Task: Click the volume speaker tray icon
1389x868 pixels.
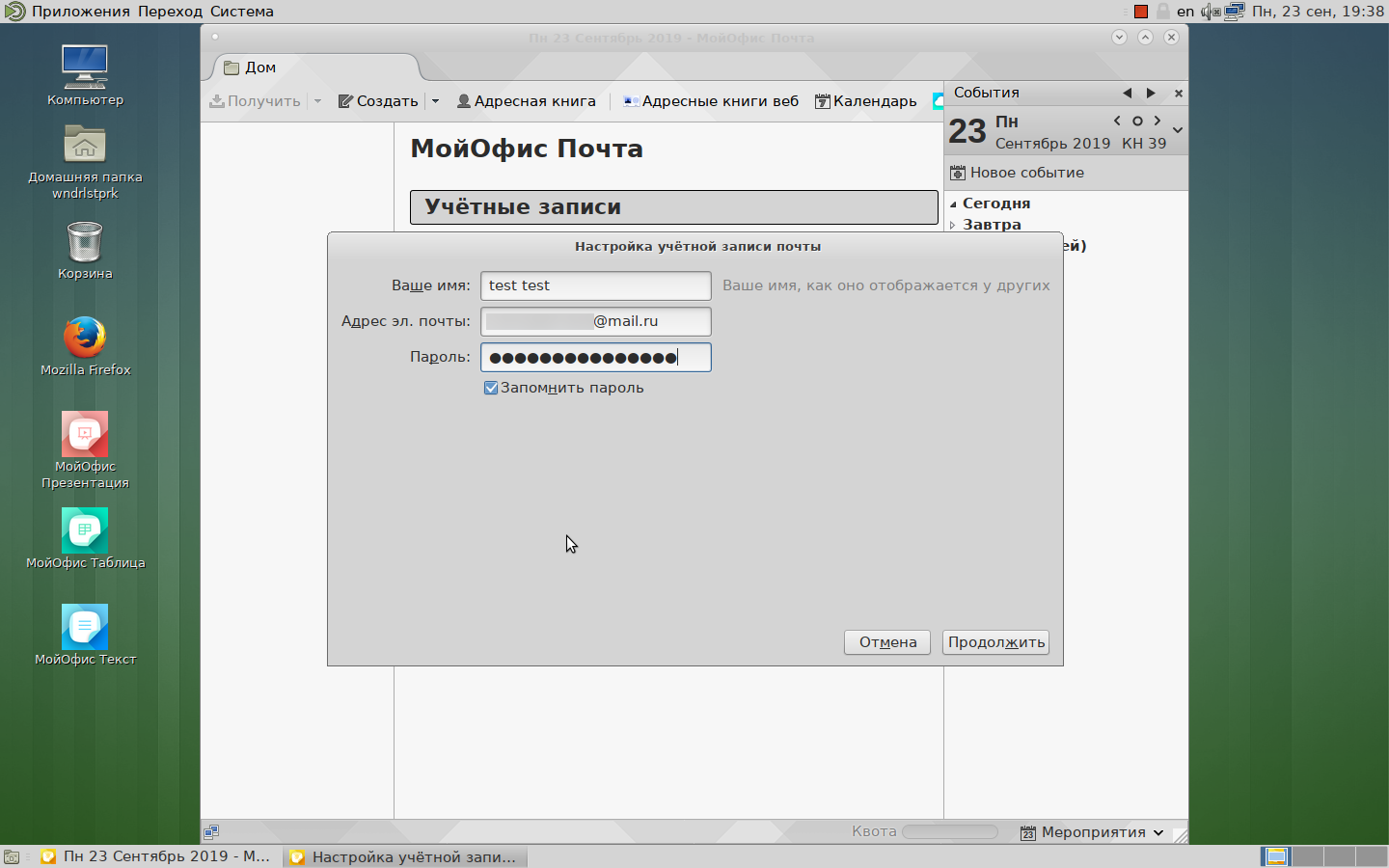Action: [1210, 12]
